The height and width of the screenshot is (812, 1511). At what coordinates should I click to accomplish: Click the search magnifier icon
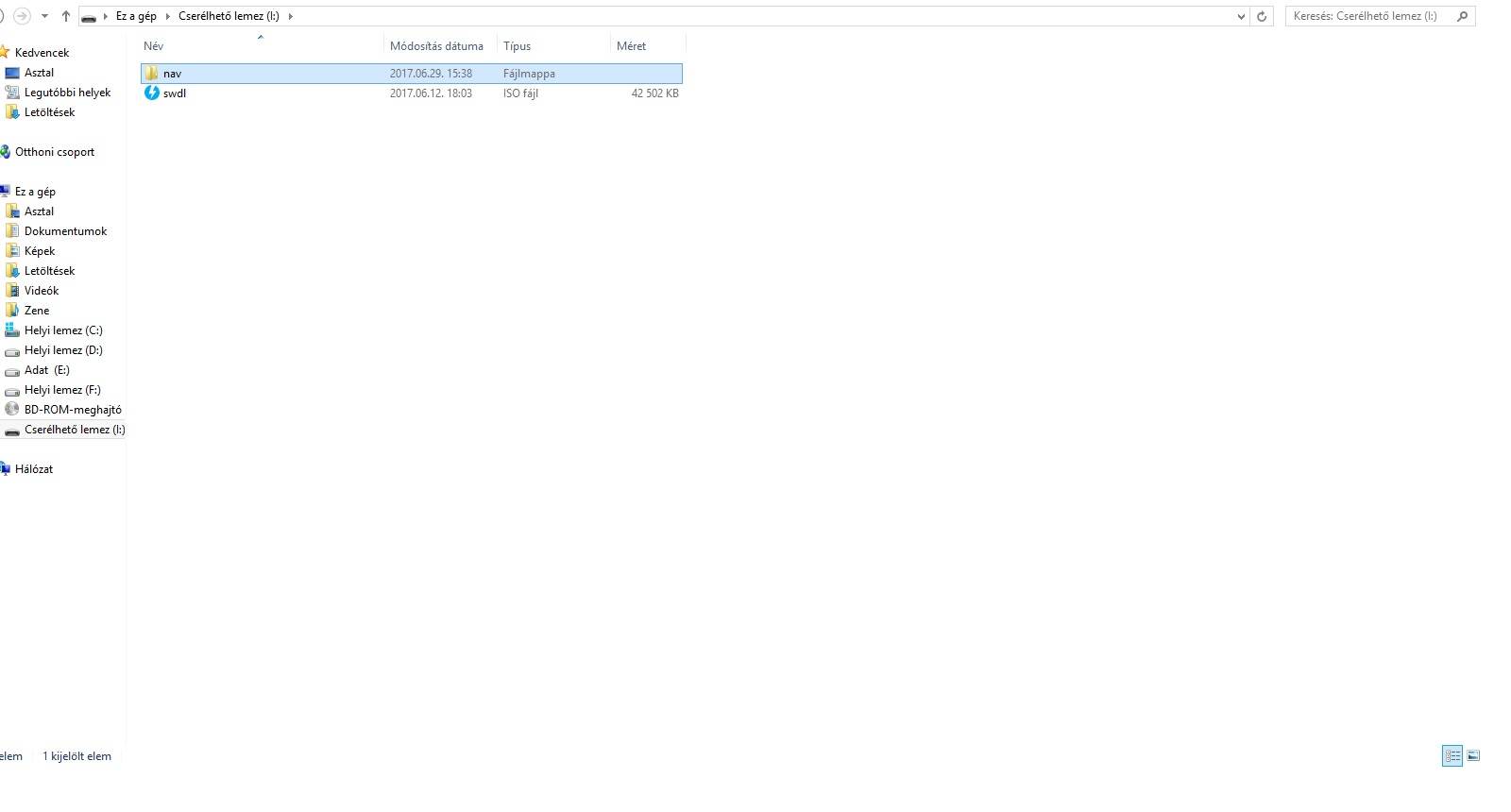[x=1462, y=16]
